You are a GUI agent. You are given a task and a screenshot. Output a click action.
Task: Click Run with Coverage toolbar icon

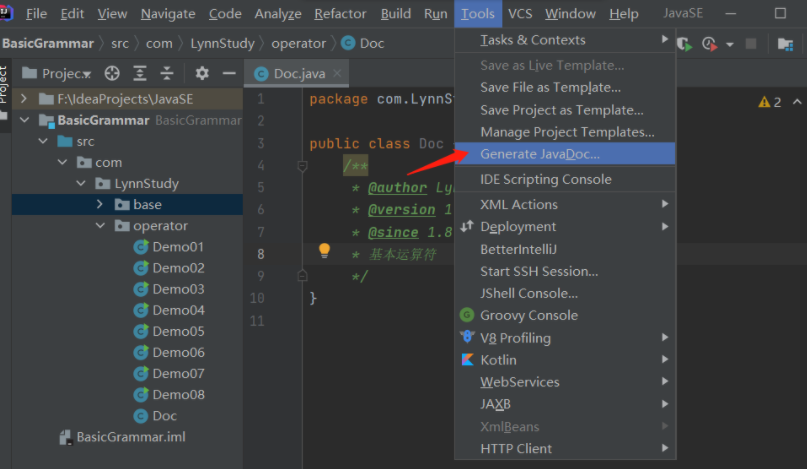click(685, 44)
